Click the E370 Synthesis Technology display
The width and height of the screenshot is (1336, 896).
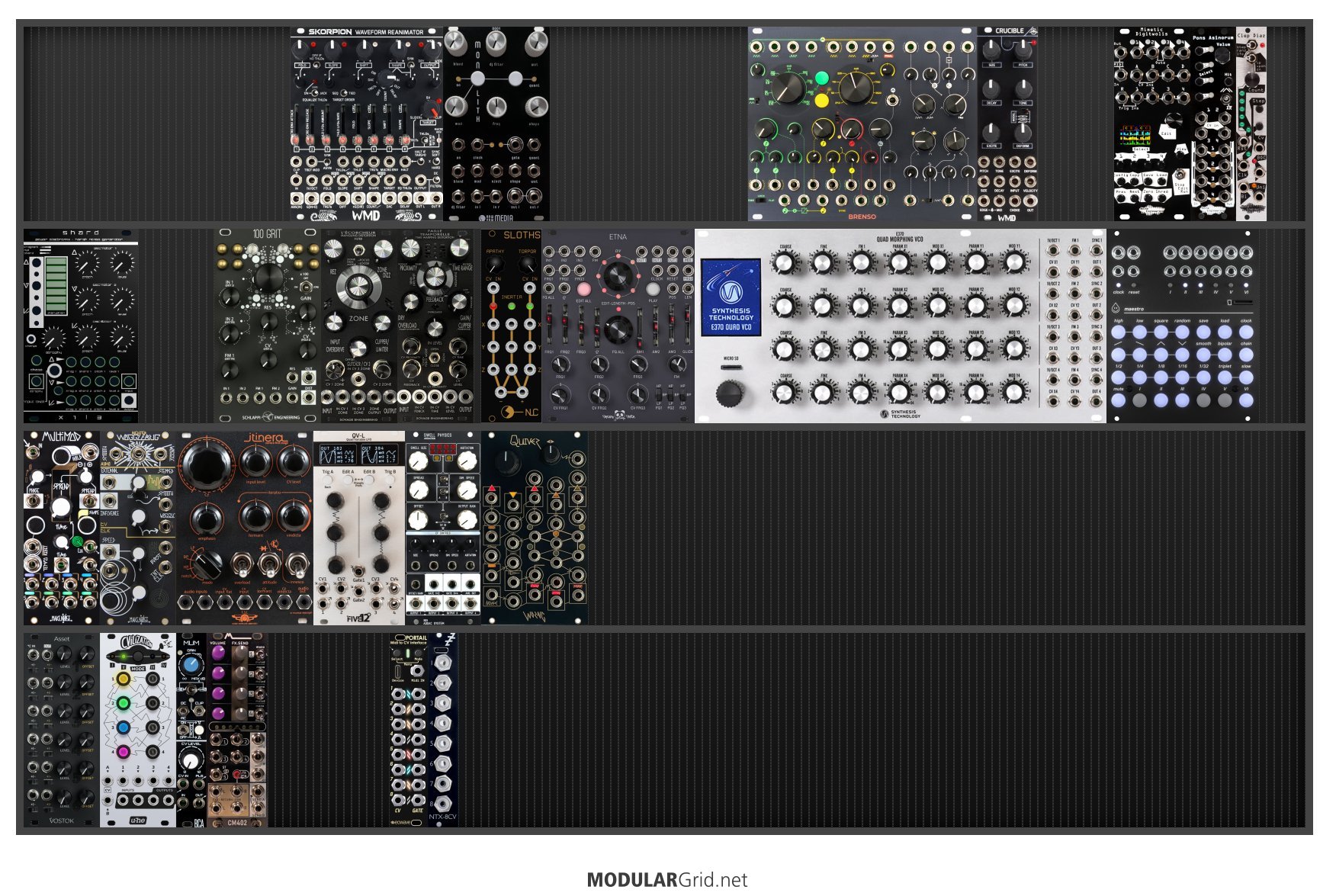(x=731, y=297)
